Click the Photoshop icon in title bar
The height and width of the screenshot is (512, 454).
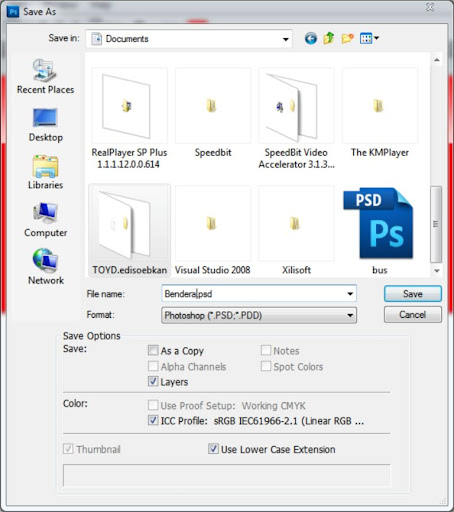tap(13, 12)
